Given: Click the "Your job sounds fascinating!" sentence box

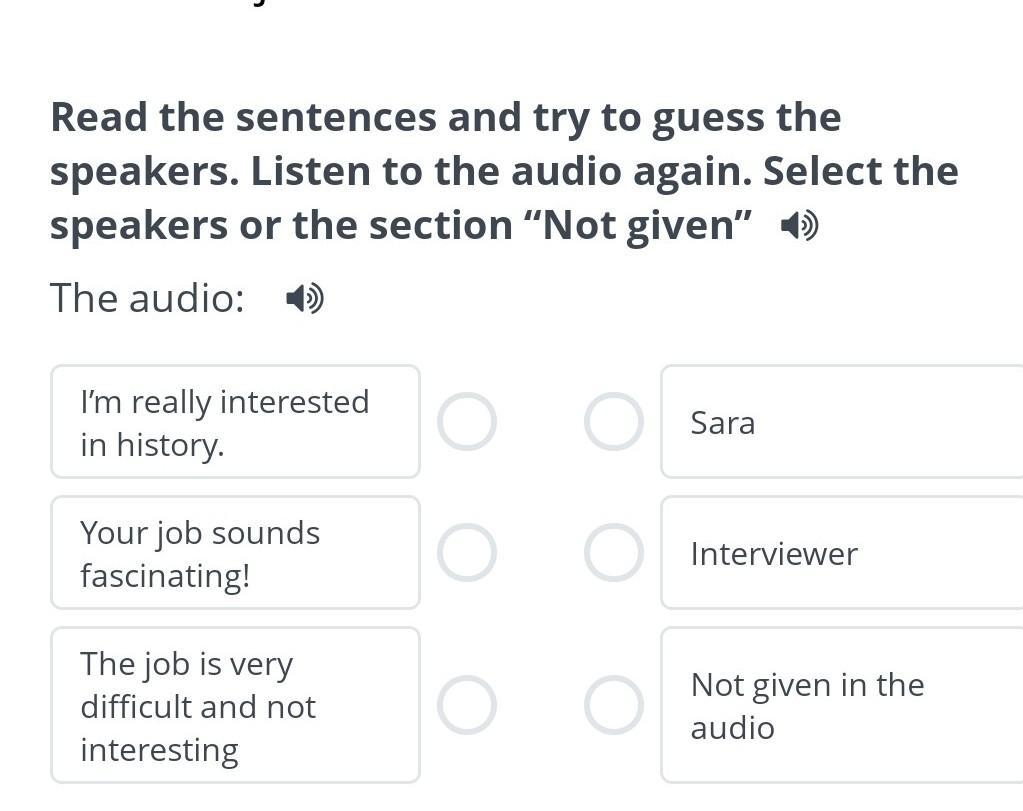Looking at the screenshot, I should 235,553.
